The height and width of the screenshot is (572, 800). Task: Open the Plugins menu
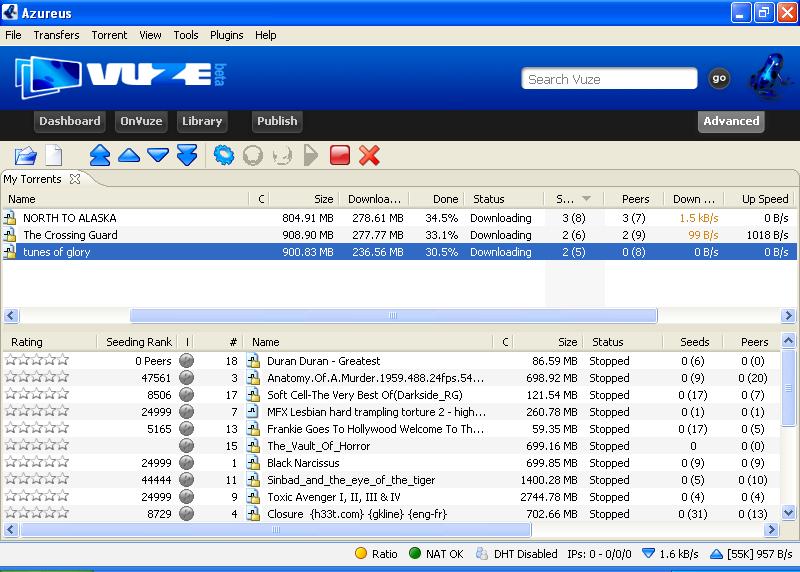point(226,35)
